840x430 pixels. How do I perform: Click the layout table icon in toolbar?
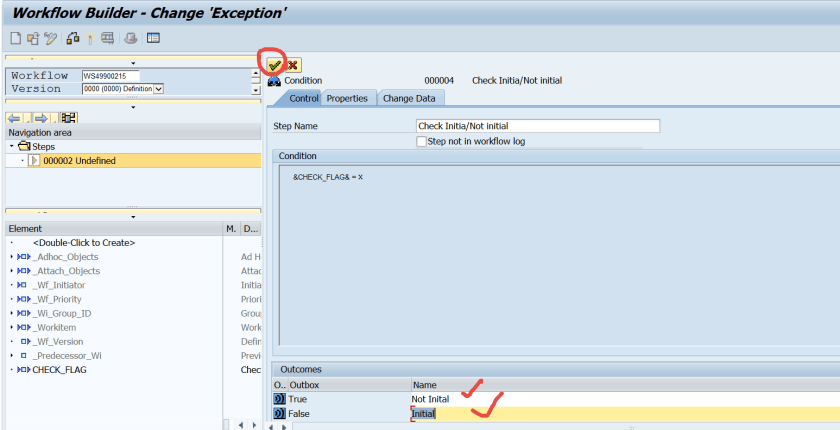pyautogui.click(x=153, y=38)
